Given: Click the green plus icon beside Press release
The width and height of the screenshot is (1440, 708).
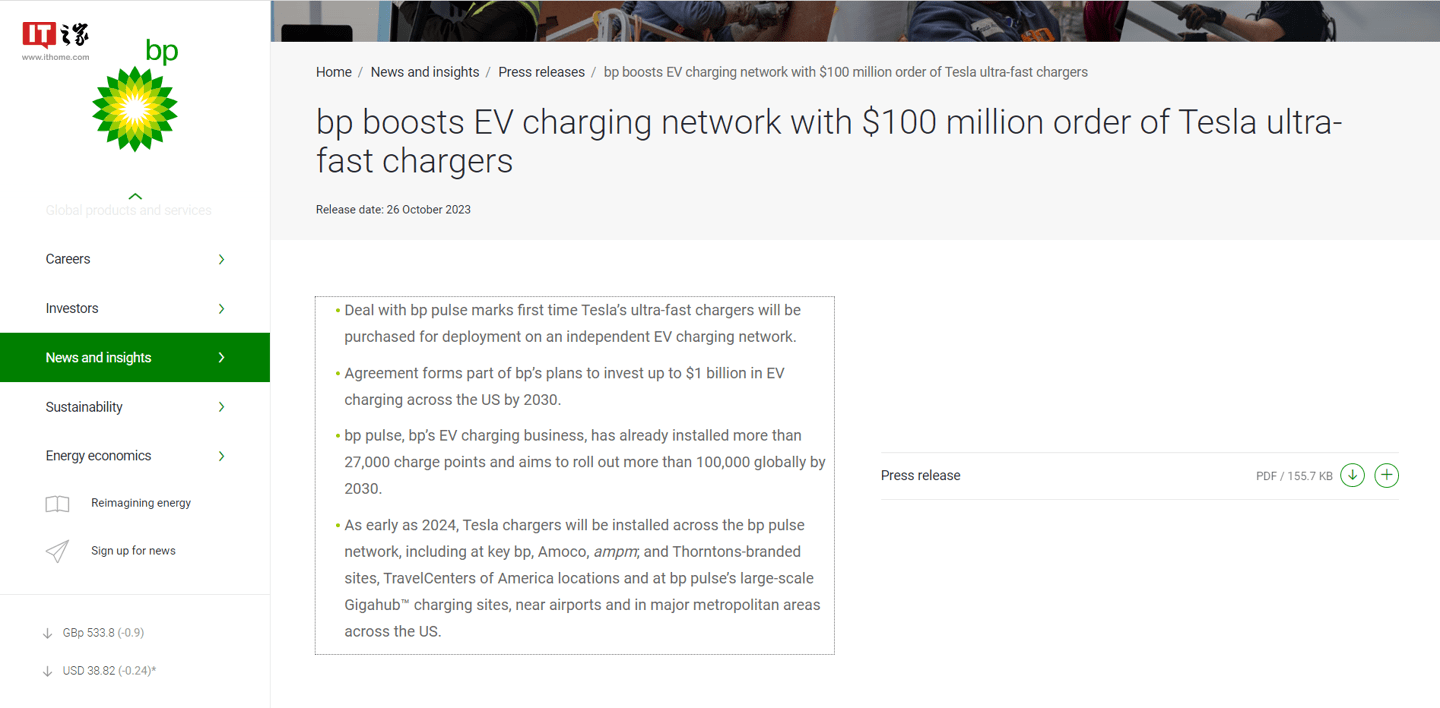Looking at the screenshot, I should (1386, 475).
